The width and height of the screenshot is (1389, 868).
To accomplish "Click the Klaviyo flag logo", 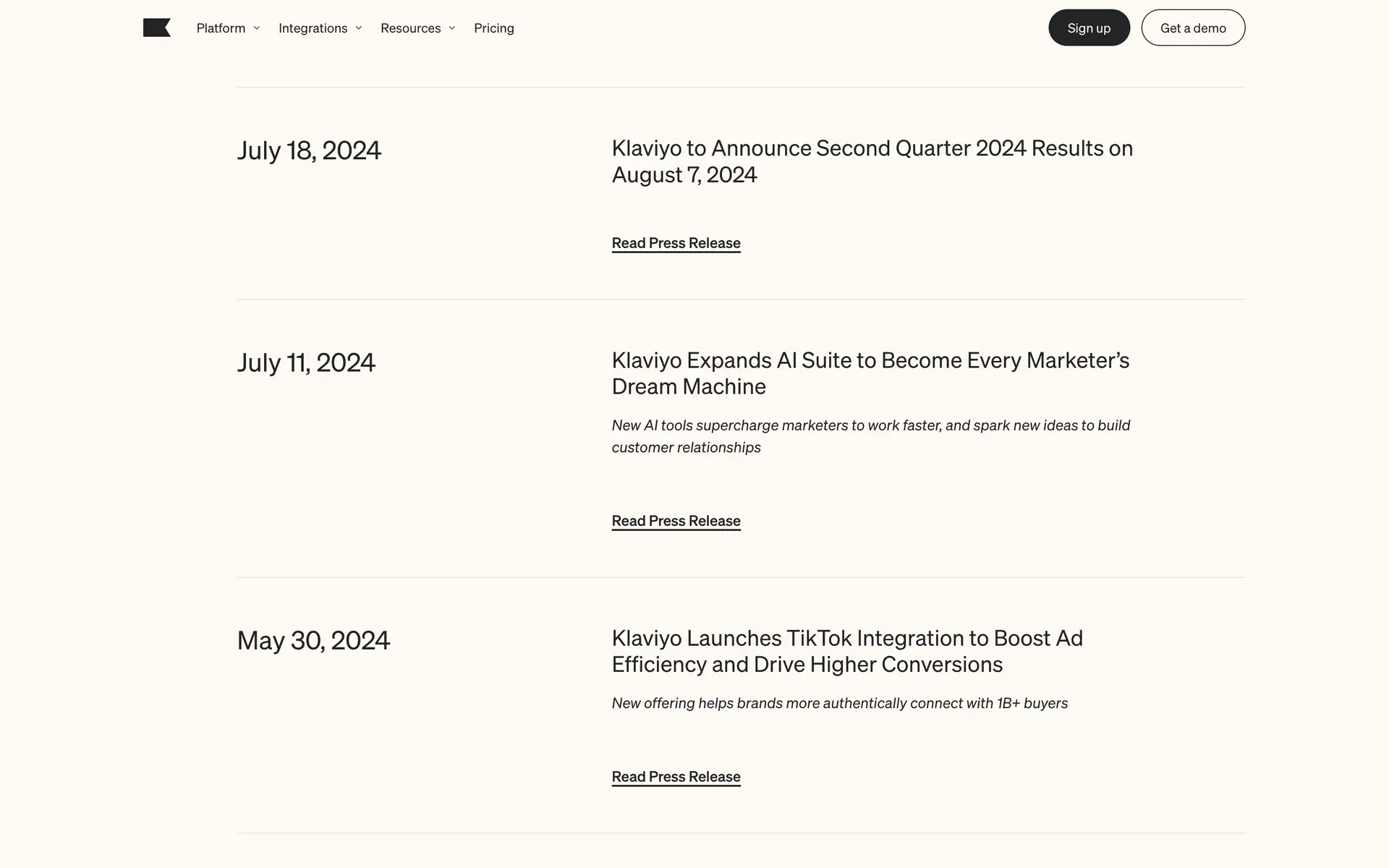I will (157, 28).
